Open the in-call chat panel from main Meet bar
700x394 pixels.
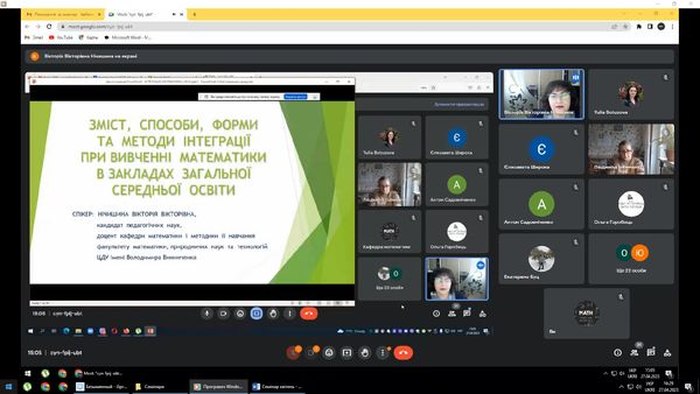(651, 353)
